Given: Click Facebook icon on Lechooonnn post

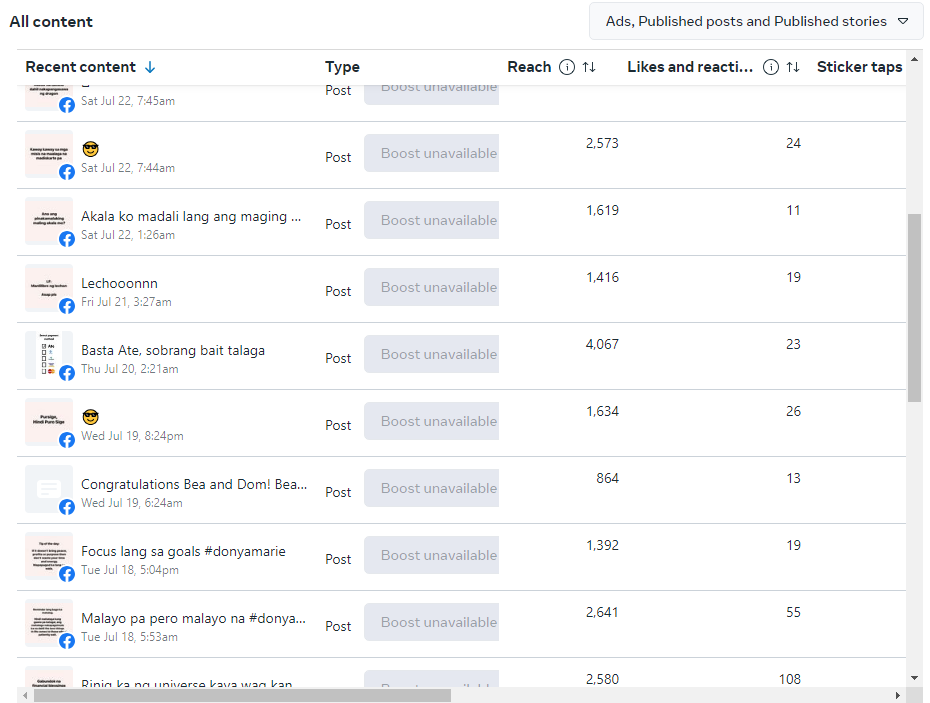Looking at the screenshot, I should click(67, 306).
